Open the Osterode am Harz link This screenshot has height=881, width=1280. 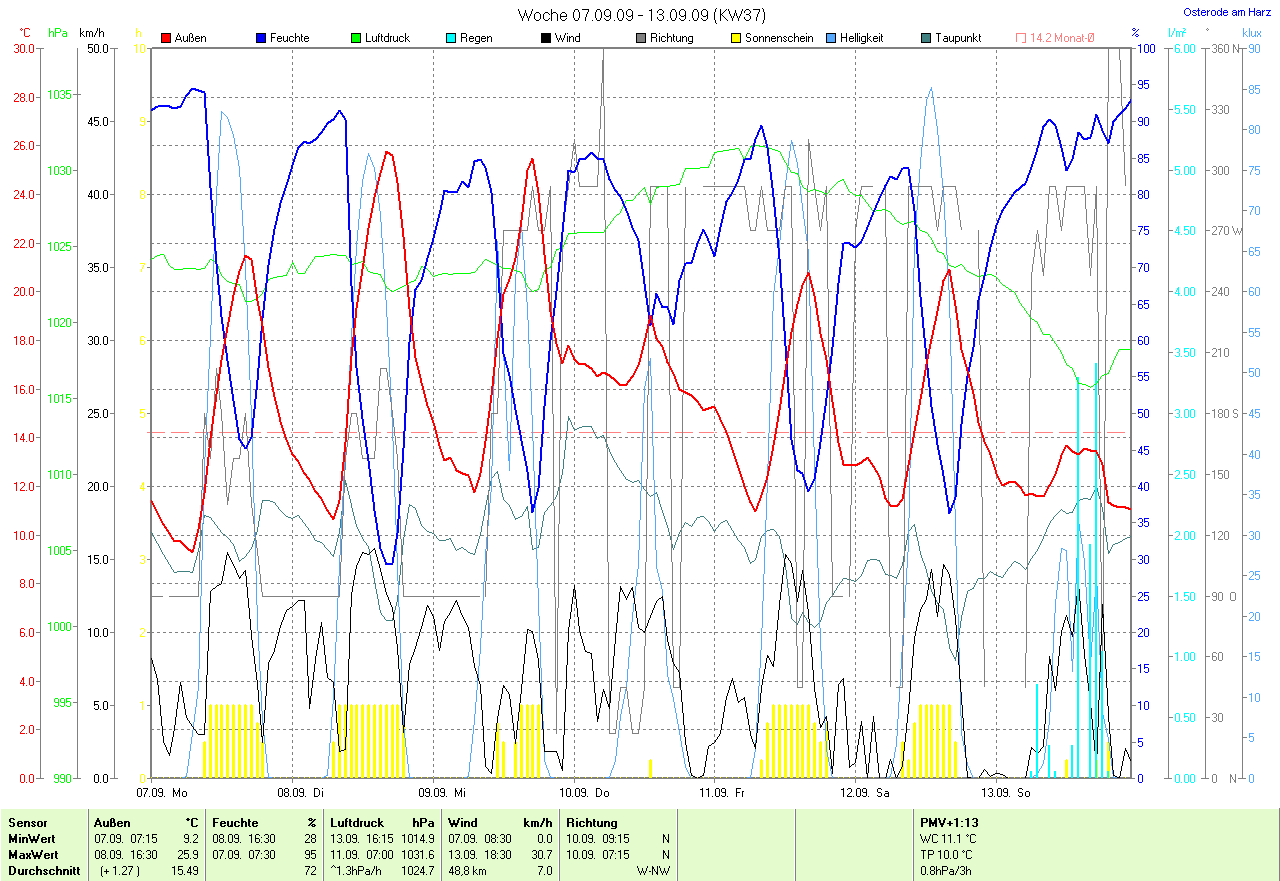tap(1227, 13)
